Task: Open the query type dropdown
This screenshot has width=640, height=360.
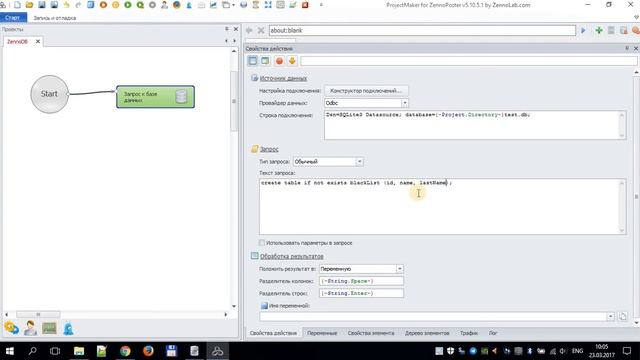Action: click(359, 162)
